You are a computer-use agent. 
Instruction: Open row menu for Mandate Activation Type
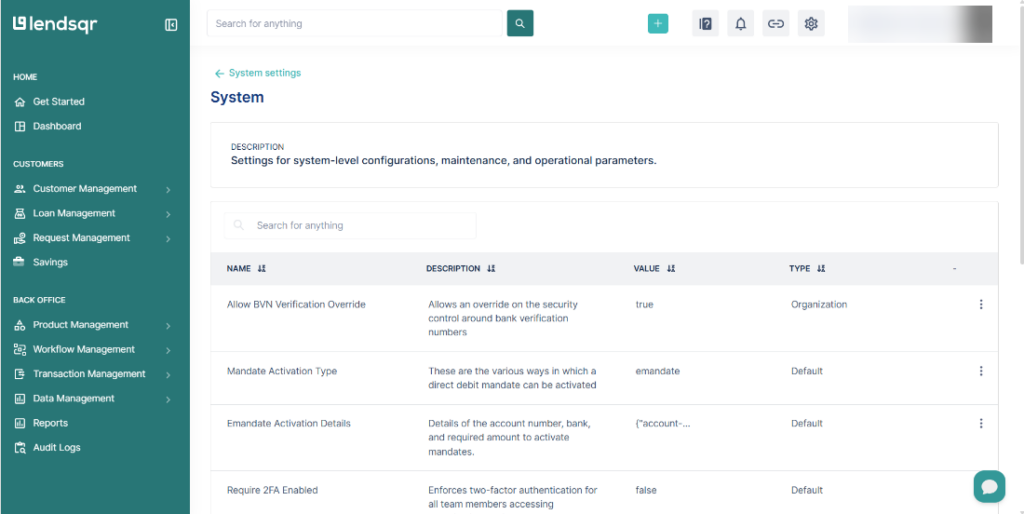tap(981, 371)
